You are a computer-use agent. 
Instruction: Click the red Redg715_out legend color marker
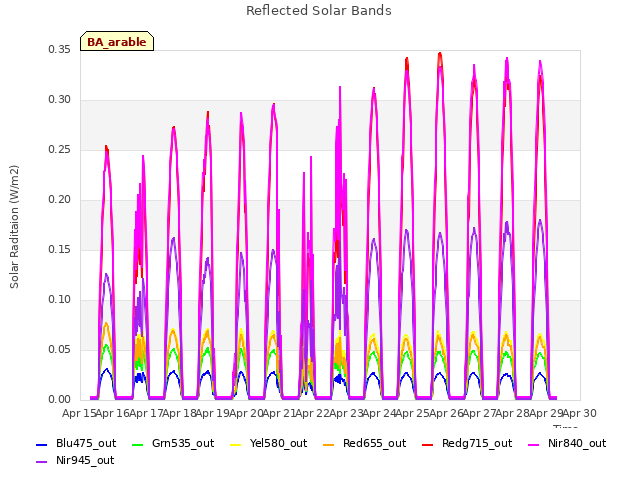428,445
